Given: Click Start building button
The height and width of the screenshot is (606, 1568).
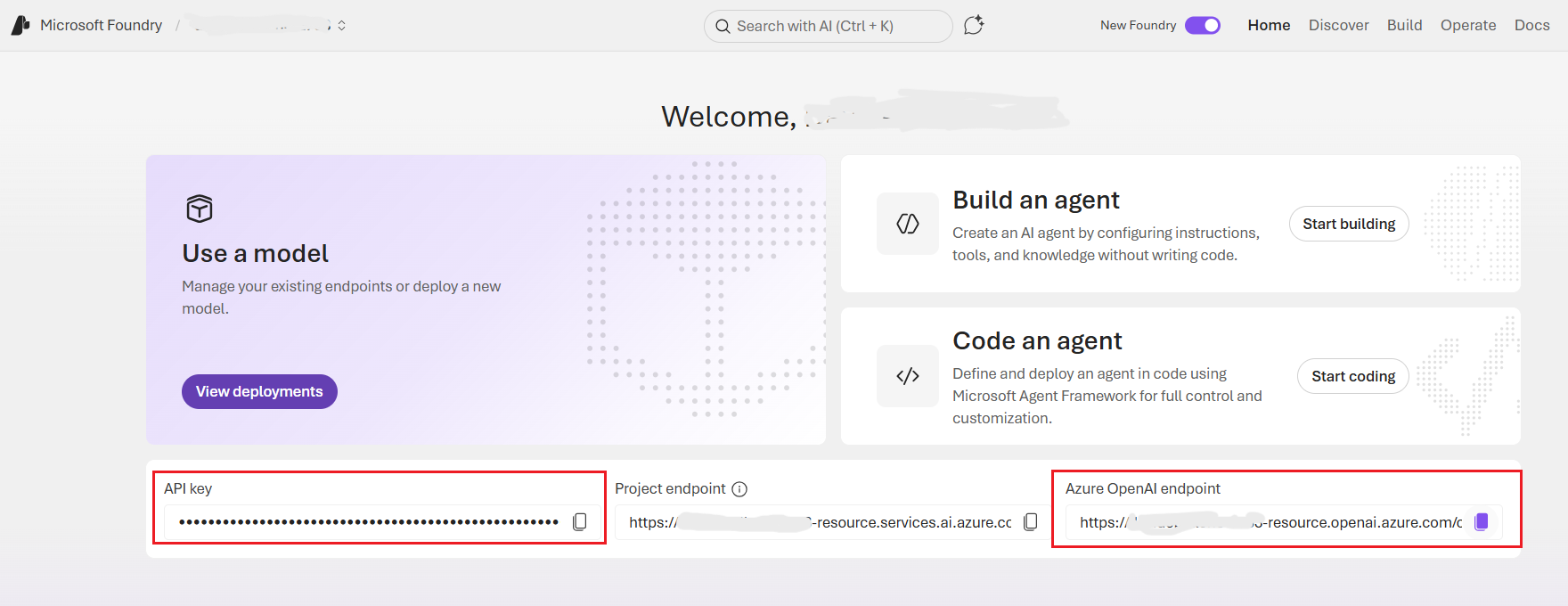Looking at the screenshot, I should point(1349,224).
